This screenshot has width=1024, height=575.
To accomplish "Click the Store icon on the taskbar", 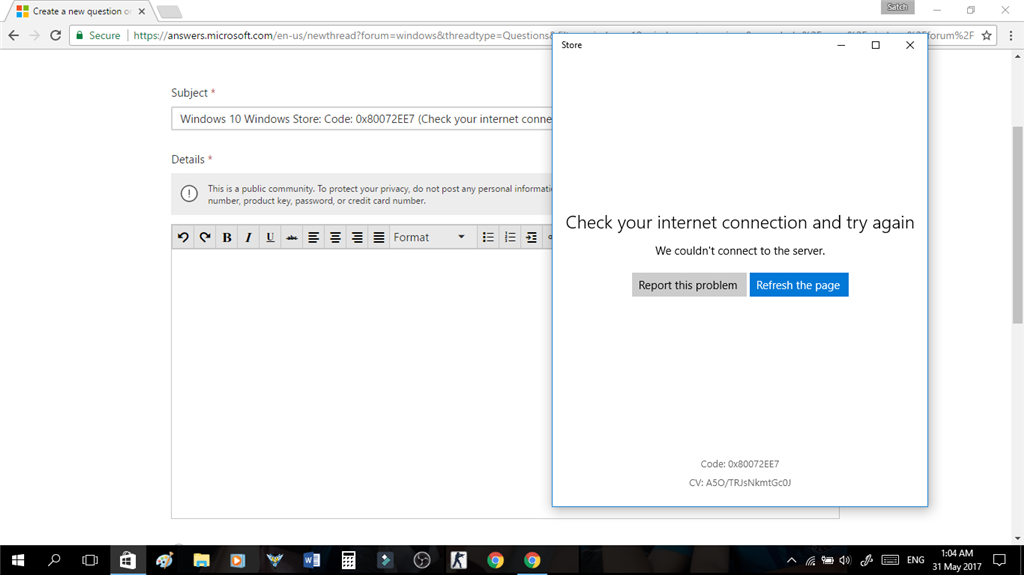I will [x=127, y=560].
